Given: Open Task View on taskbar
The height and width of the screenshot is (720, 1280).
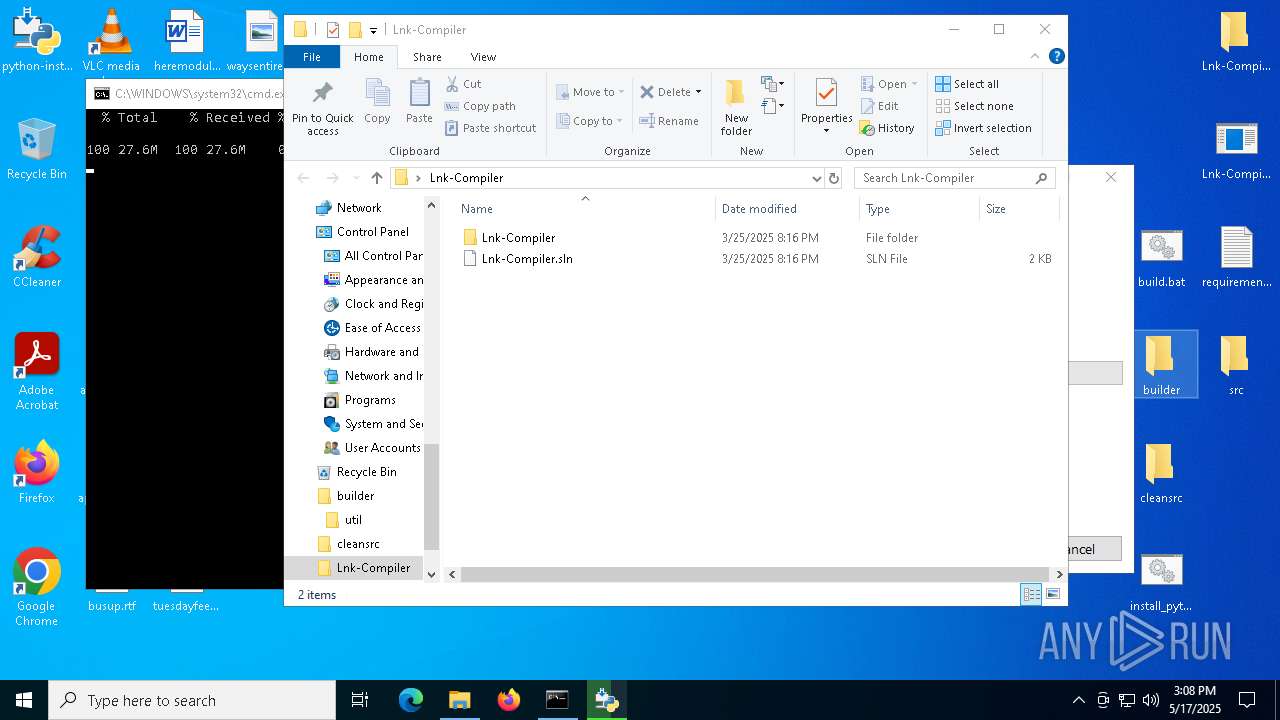Looking at the screenshot, I should pyautogui.click(x=360, y=700).
